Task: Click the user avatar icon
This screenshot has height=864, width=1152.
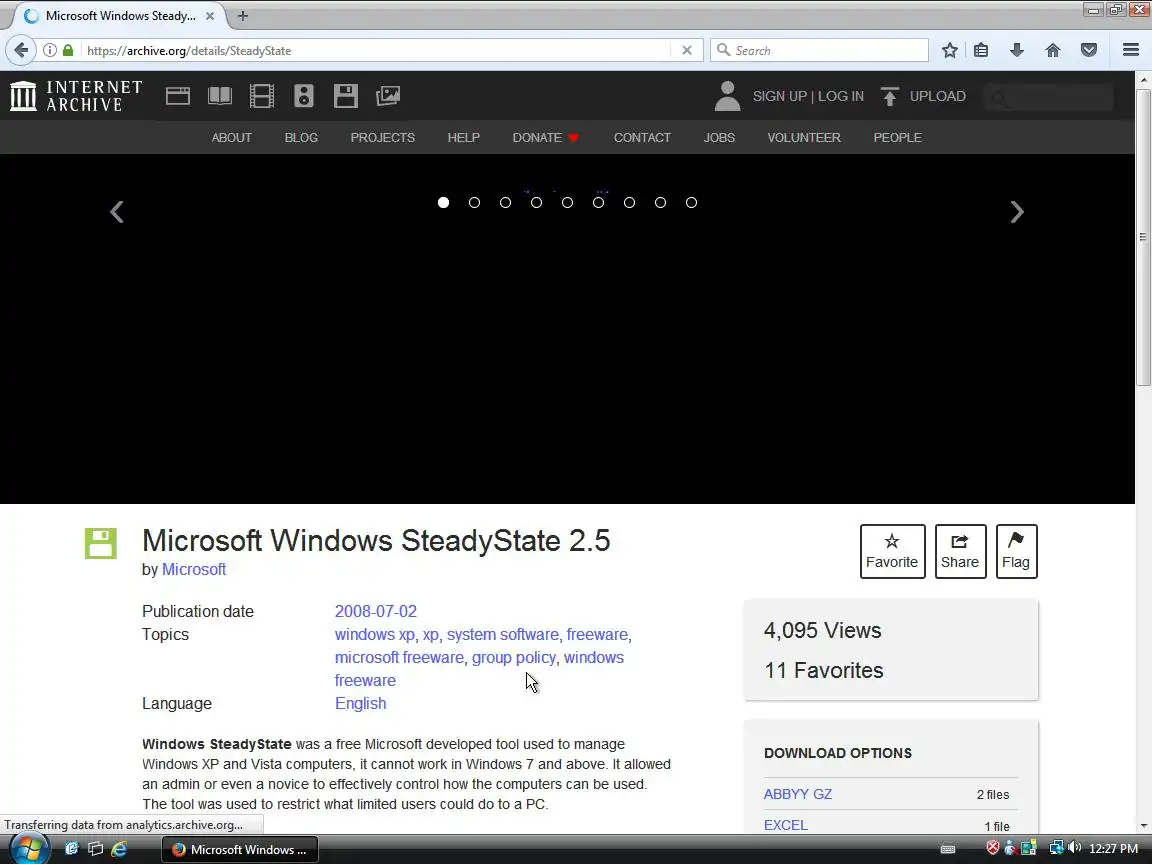Action: click(x=727, y=96)
